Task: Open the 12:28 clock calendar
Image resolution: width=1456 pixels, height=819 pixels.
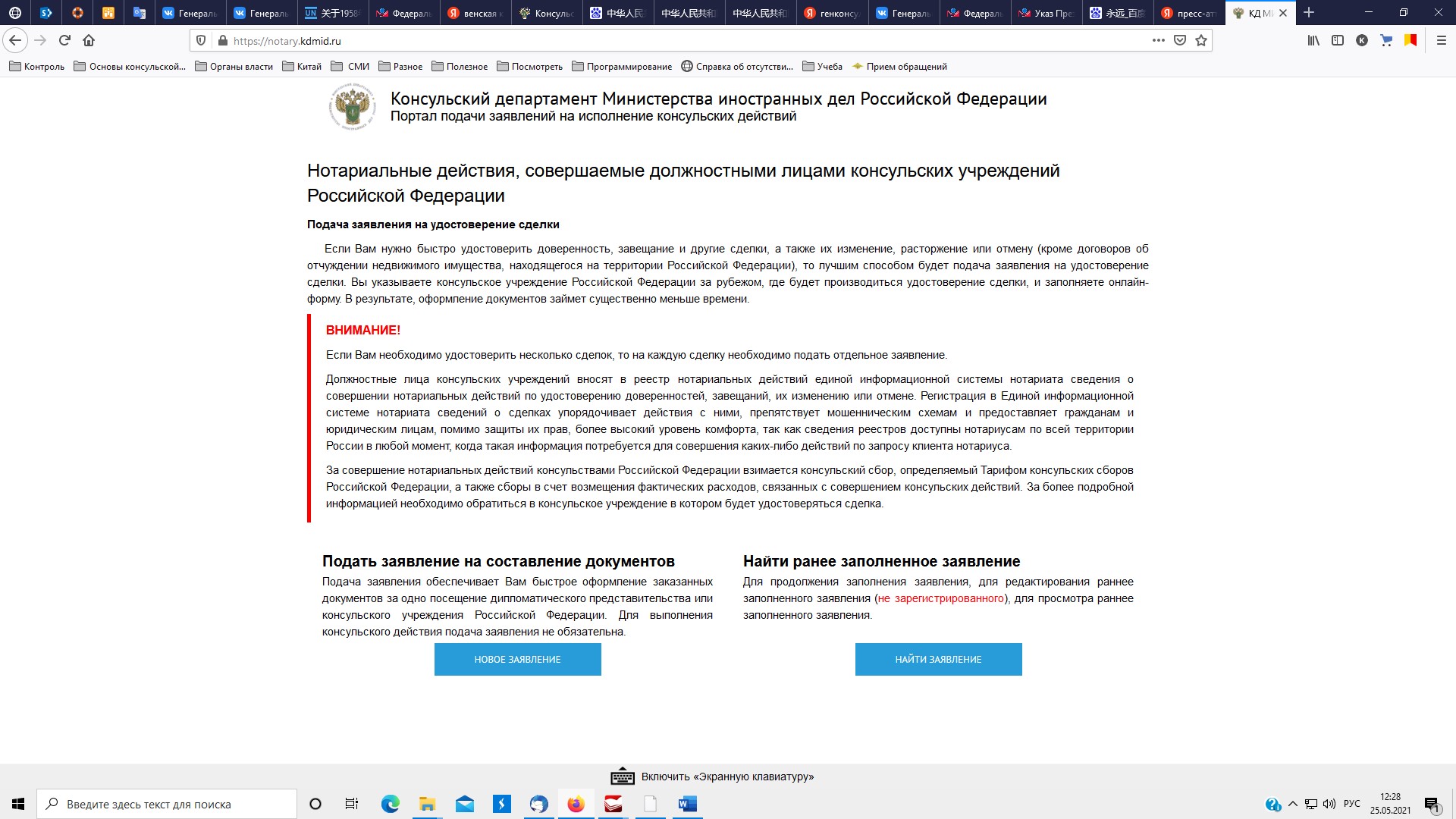Action: pyautogui.click(x=1390, y=804)
